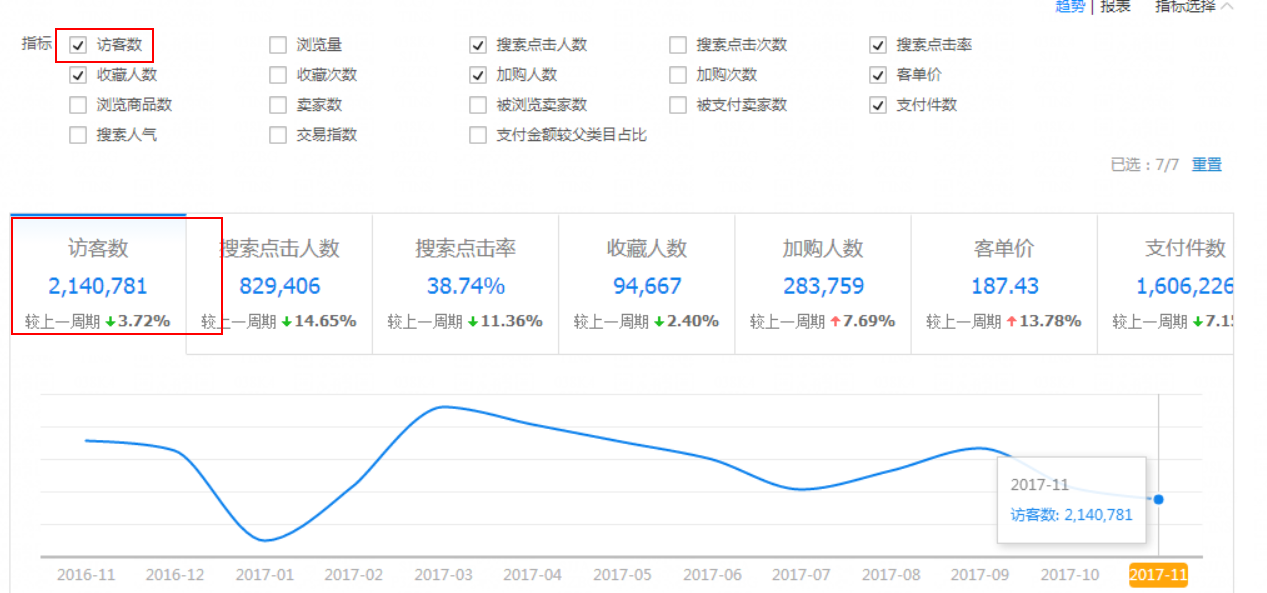Check the 交易指数 checkbox
Image resolution: width=1267 pixels, height=593 pixels.
point(278,135)
